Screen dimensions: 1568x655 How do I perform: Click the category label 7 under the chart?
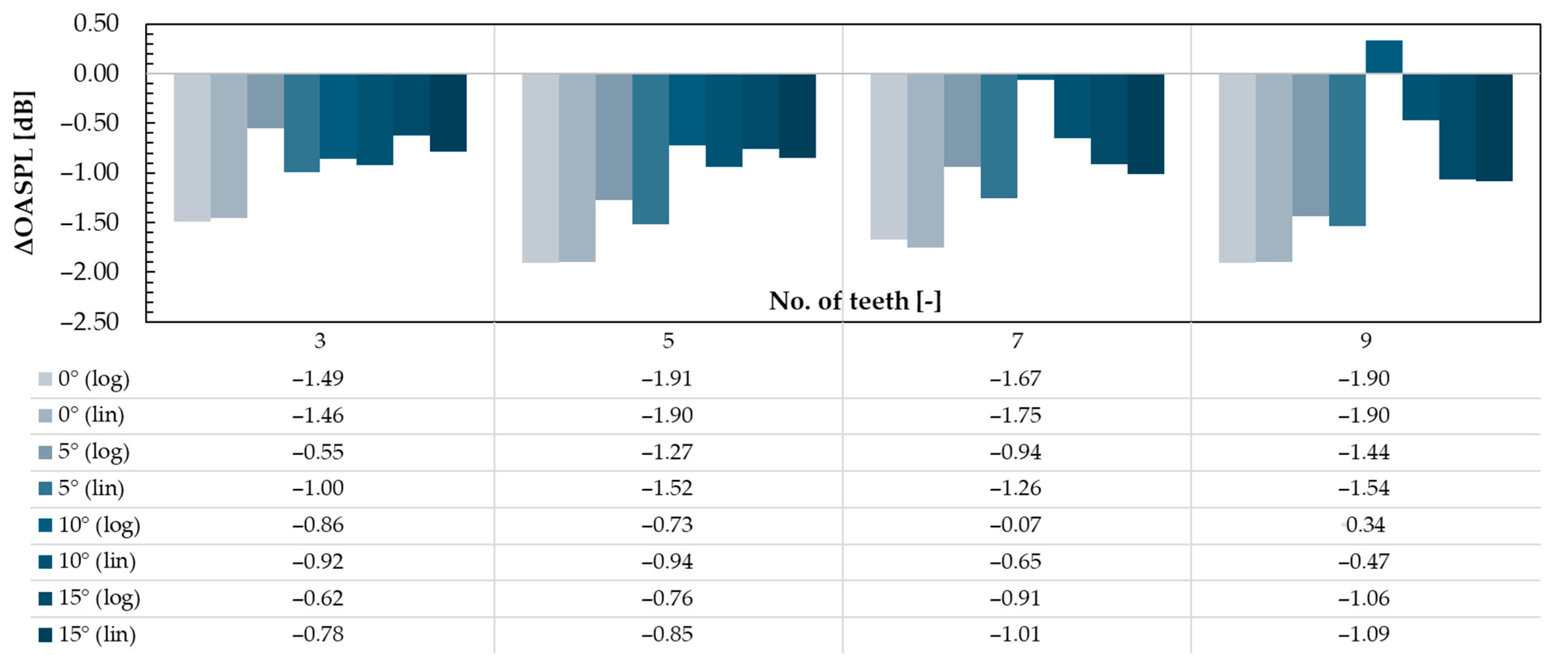click(x=1016, y=341)
